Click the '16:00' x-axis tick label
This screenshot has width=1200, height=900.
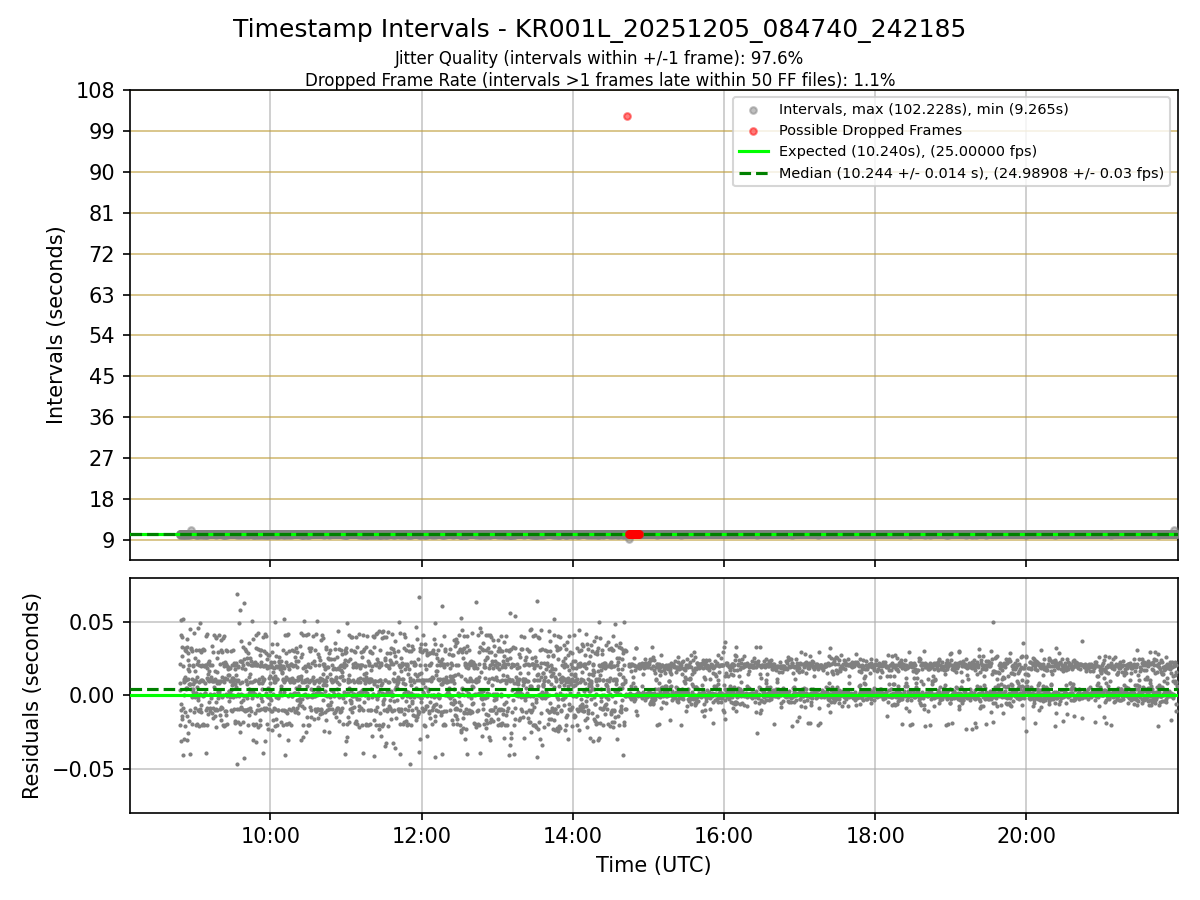coord(723,835)
